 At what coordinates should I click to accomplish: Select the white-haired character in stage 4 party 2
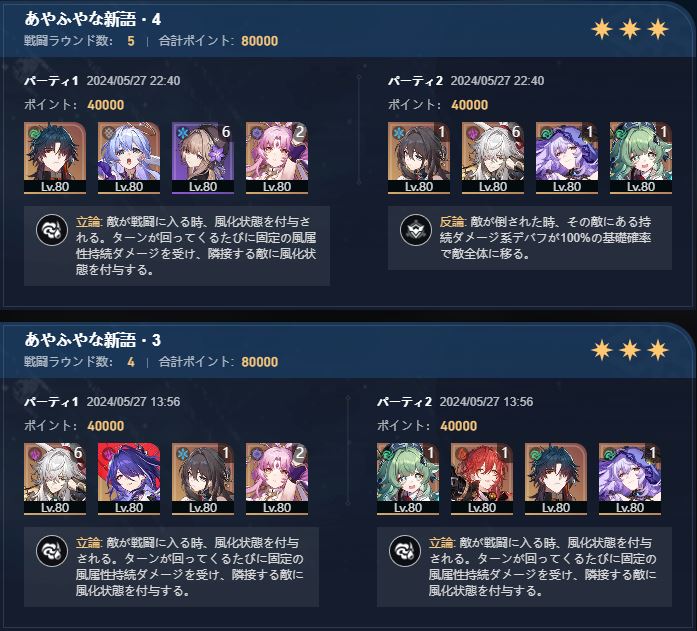[x=493, y=158]
